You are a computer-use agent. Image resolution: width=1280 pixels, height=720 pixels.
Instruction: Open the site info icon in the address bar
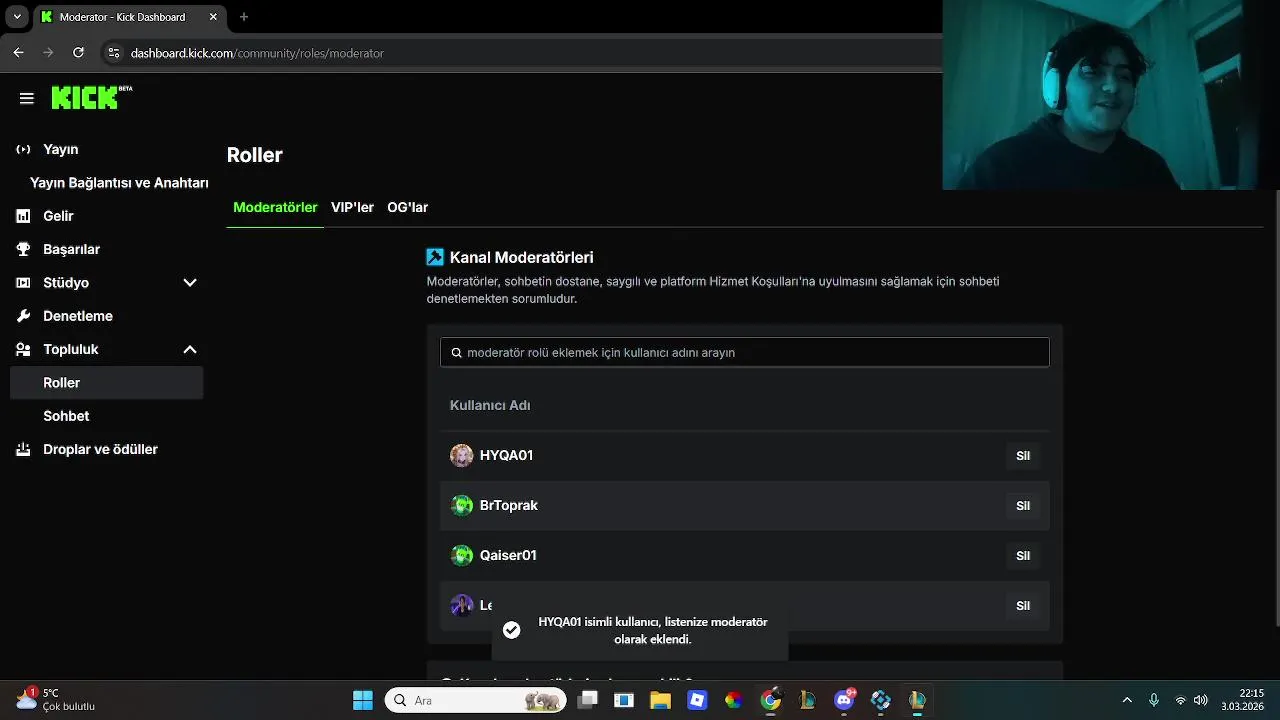tap(113, 53)
